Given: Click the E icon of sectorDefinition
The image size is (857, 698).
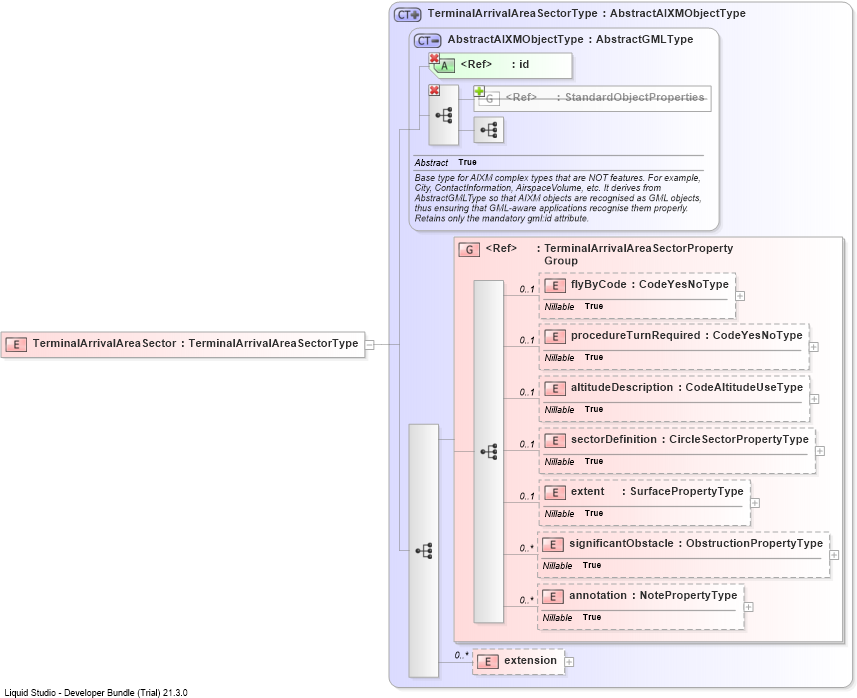Looking at the screenshot, I should coord(555,441).
